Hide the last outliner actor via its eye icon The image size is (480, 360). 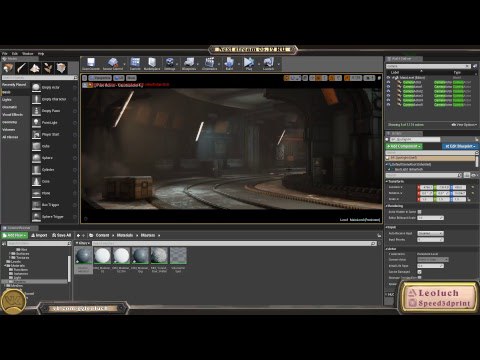388,104
